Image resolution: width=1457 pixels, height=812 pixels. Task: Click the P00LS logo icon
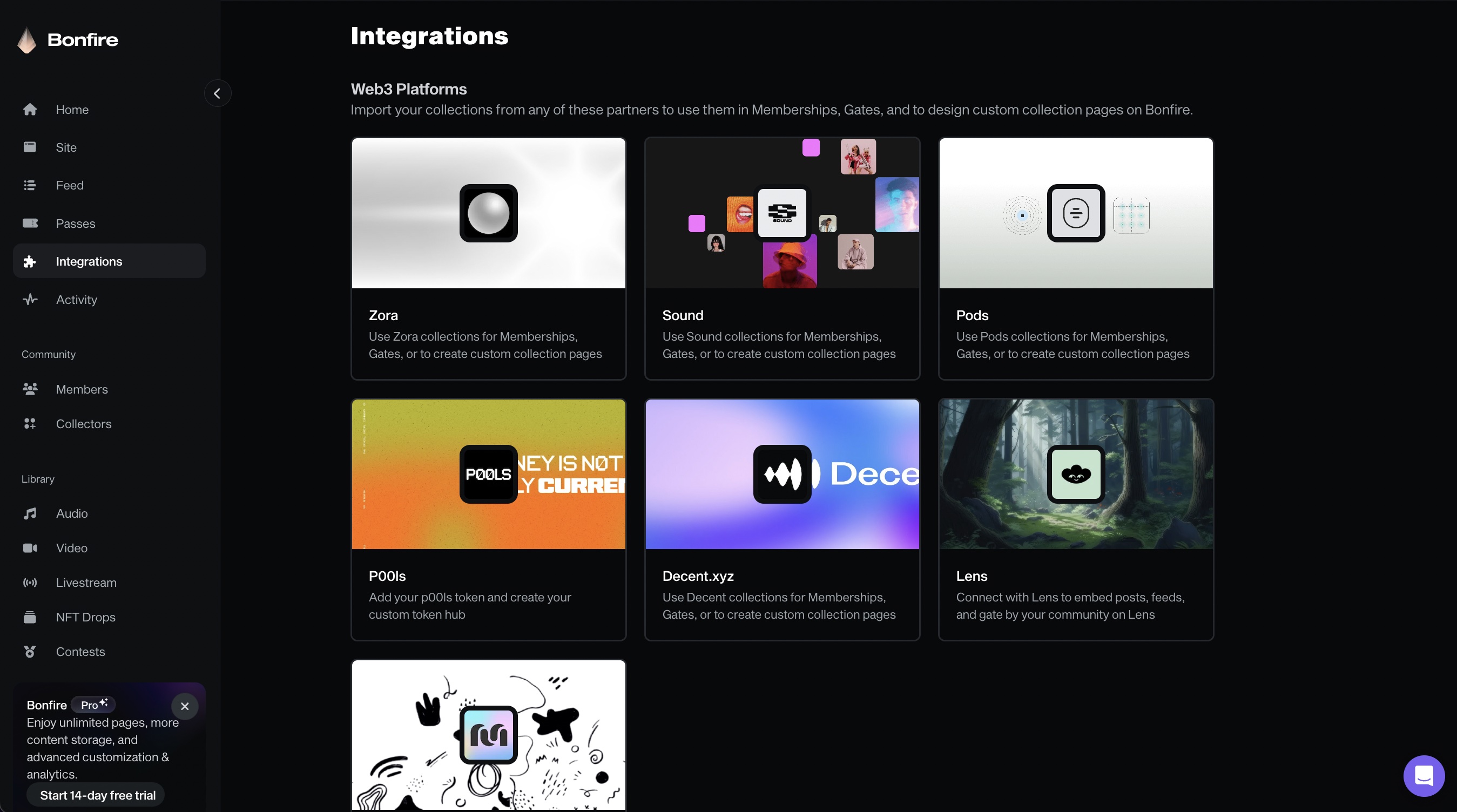point(488,474)
